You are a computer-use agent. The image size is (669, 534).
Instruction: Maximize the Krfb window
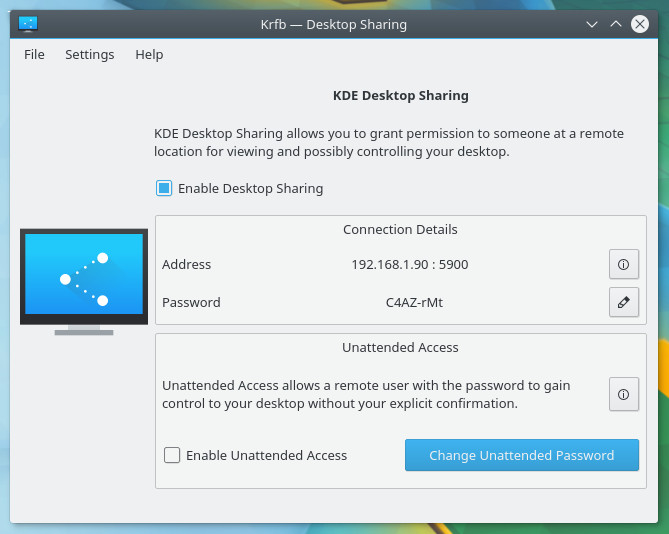tap(616, 23)
